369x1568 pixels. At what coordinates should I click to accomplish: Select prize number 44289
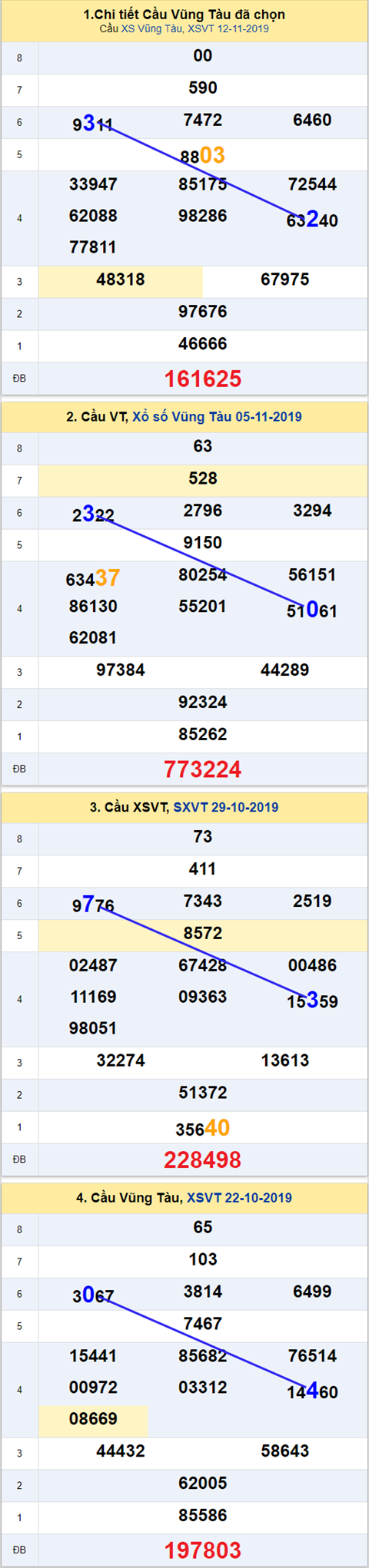pyautogui.click(x=285, y=670)
